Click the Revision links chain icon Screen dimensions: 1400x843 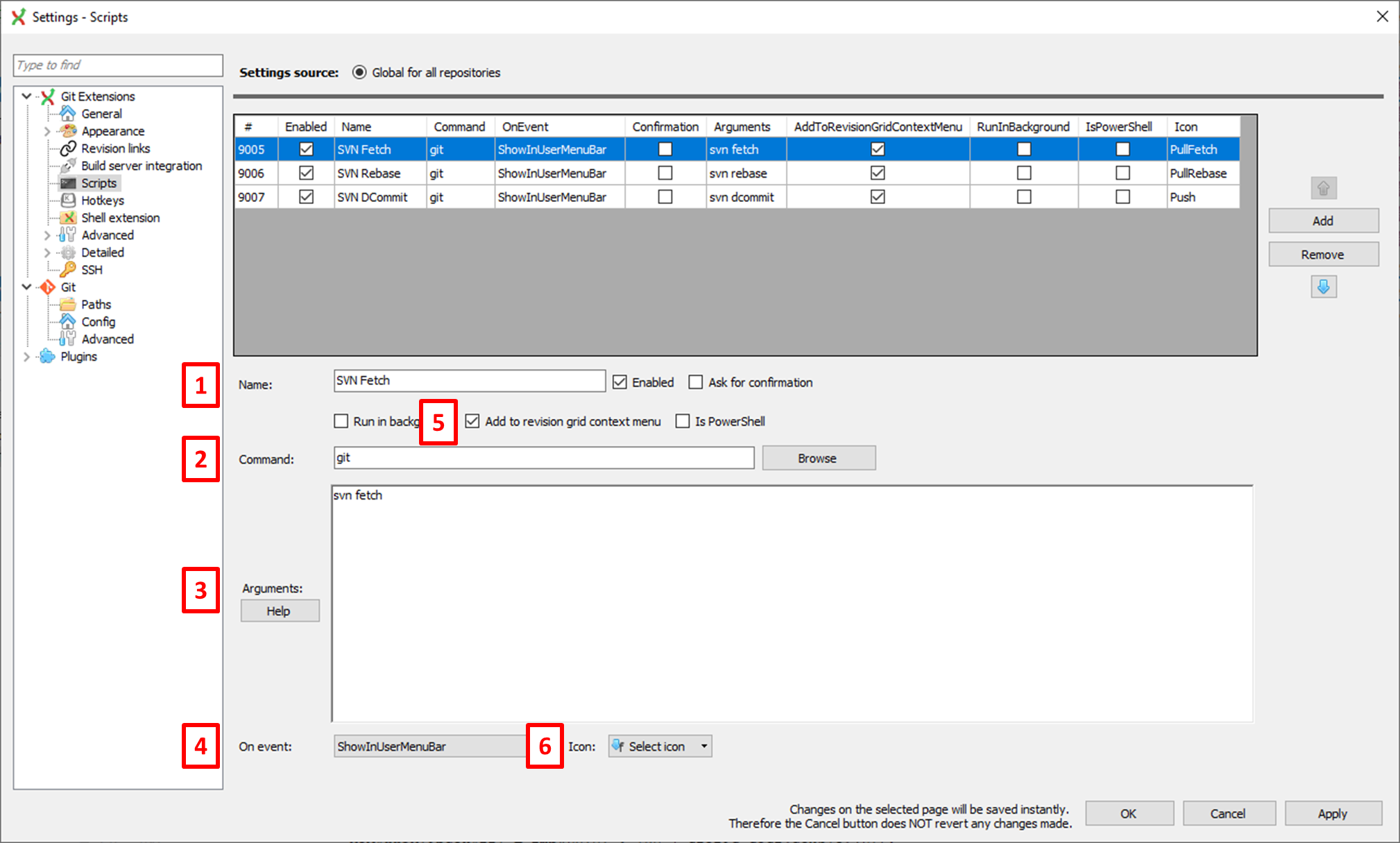point(68,148)
